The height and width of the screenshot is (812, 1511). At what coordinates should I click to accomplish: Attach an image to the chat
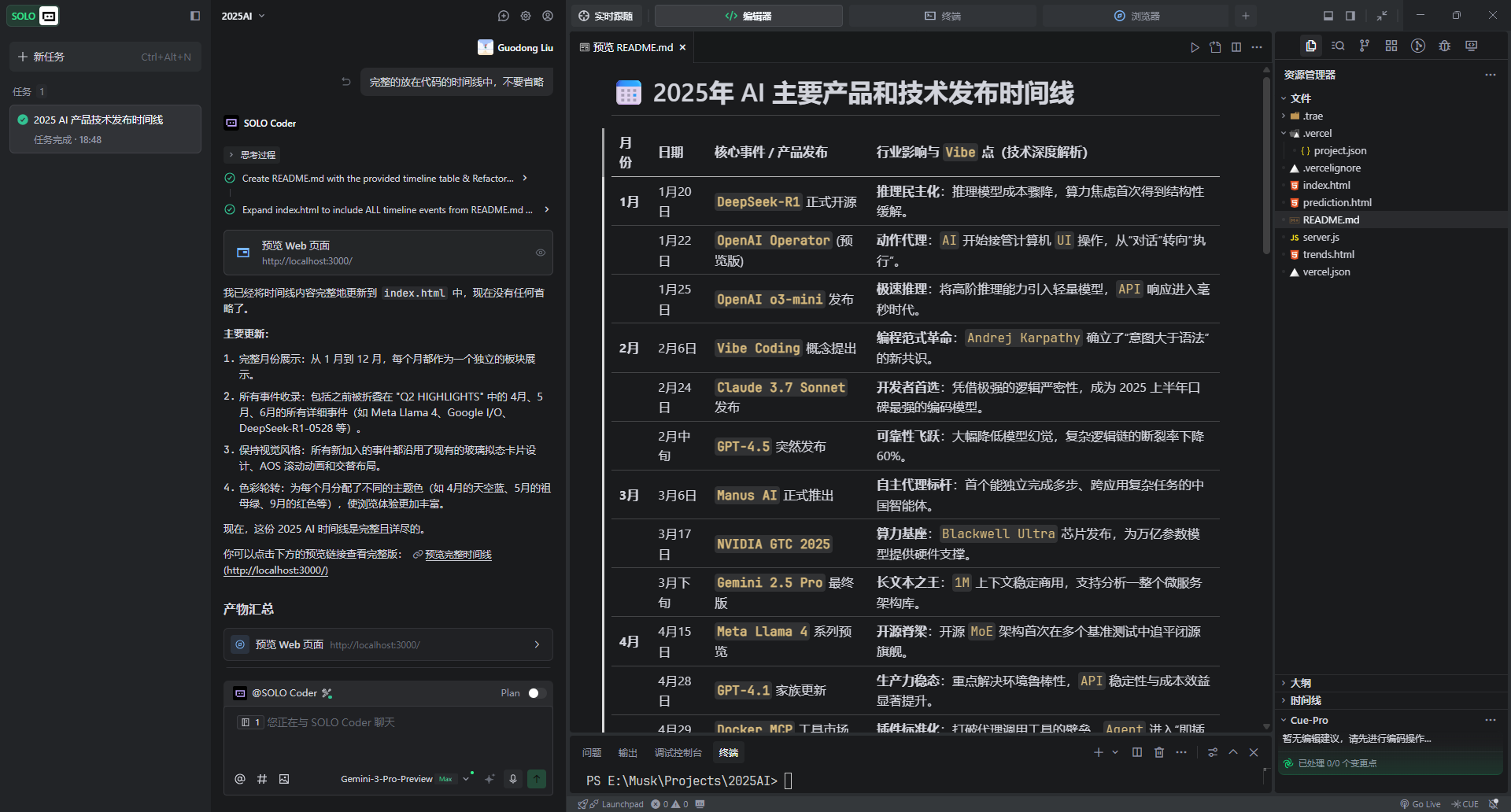pyautogui.click(x=284, y=779)
